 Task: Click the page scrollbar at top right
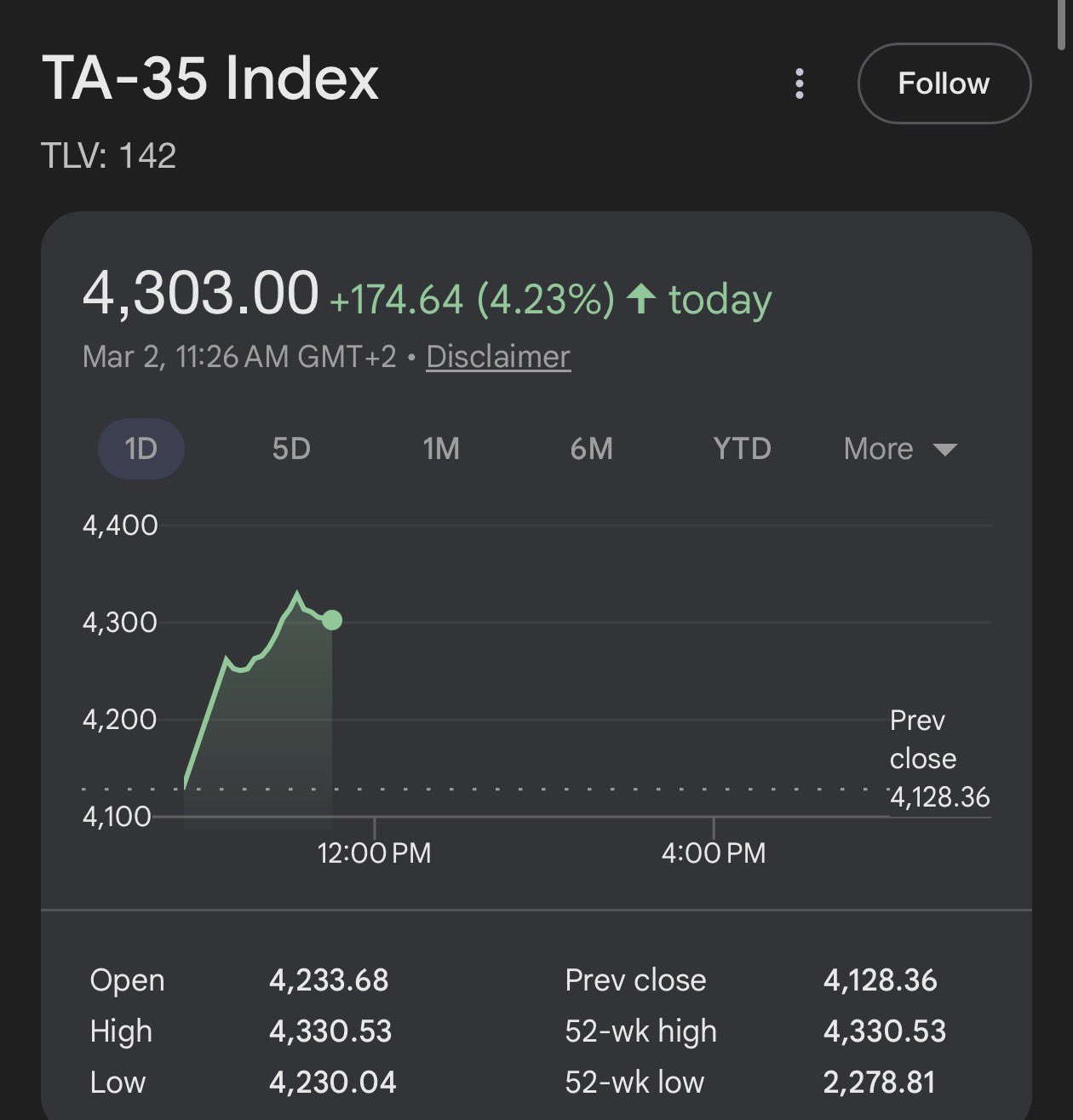(x=1059, y=25)
